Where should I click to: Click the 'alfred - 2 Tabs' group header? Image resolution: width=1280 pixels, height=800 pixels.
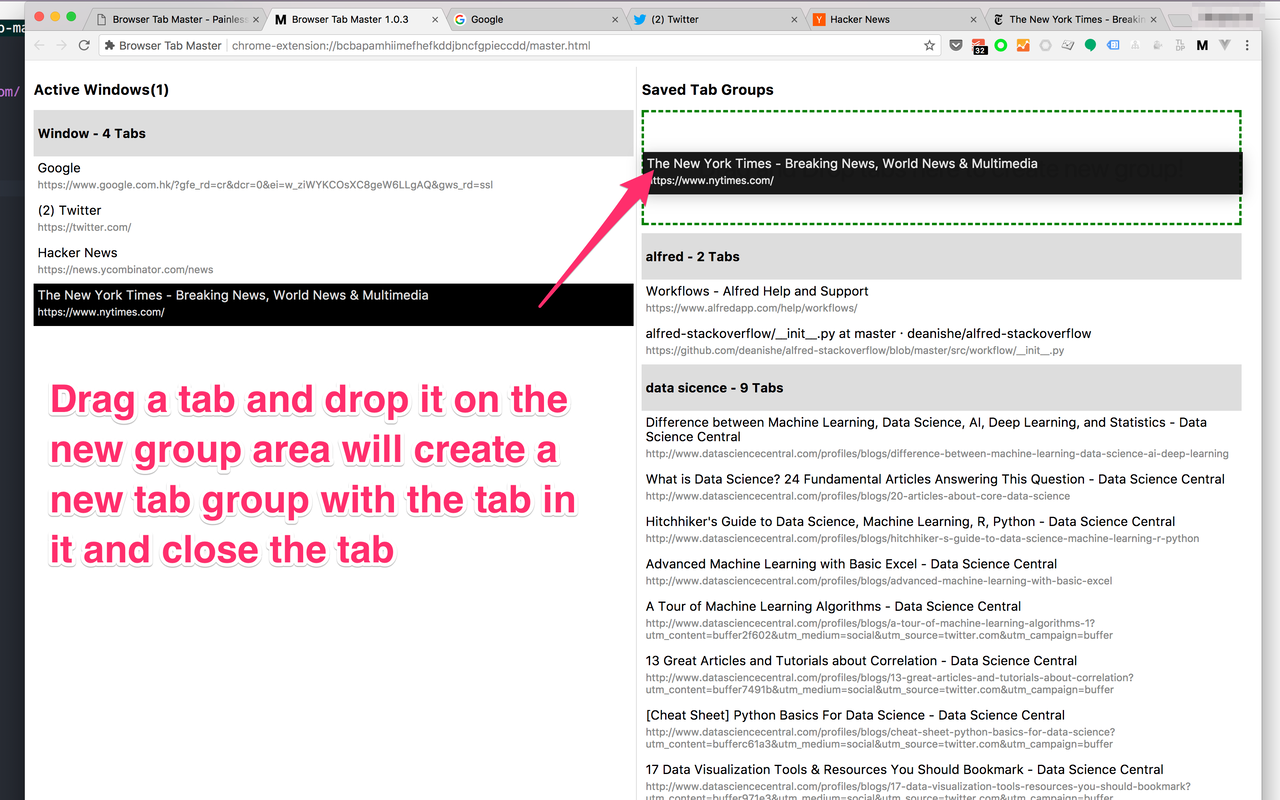coord(941,257)
